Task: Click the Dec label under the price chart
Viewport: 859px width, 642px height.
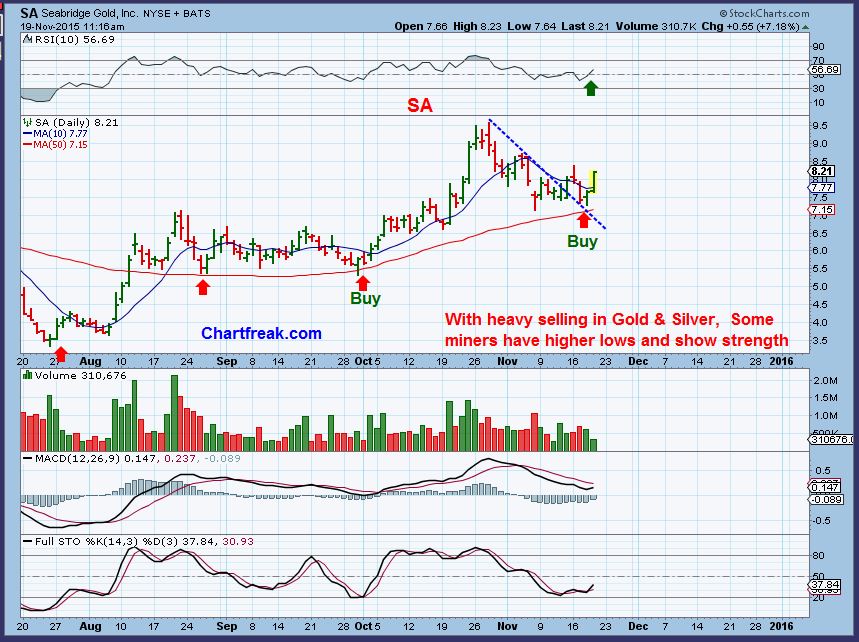Action: point(638,362)
